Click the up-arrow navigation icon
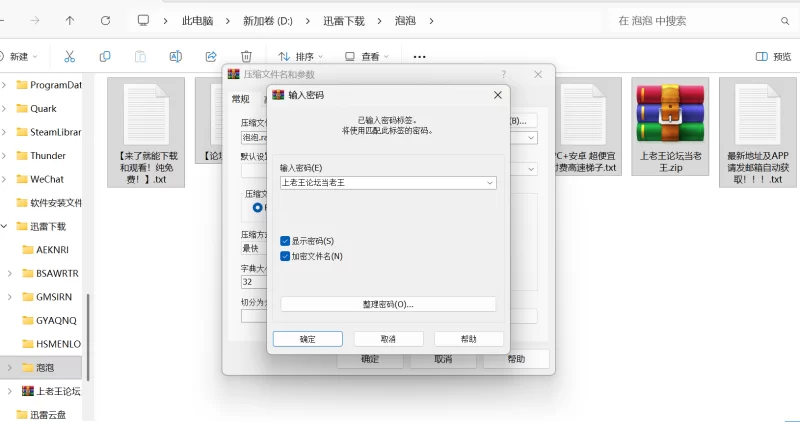The image size is (800, 422). pyautogui.click(x=69, y=20)
